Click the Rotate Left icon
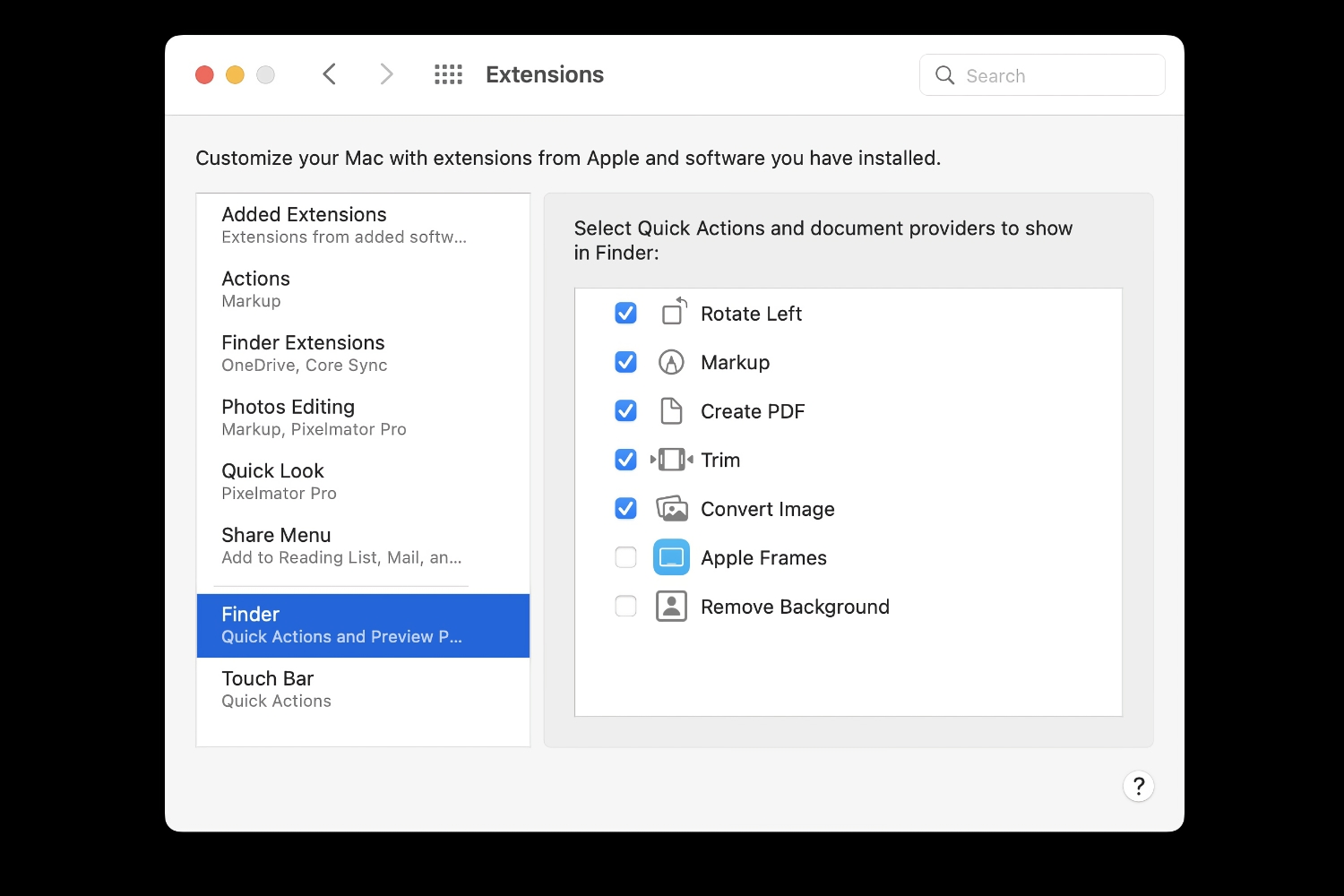Image resolution: width=1344 pixels, height=896 pixels. tap(674, 312)
